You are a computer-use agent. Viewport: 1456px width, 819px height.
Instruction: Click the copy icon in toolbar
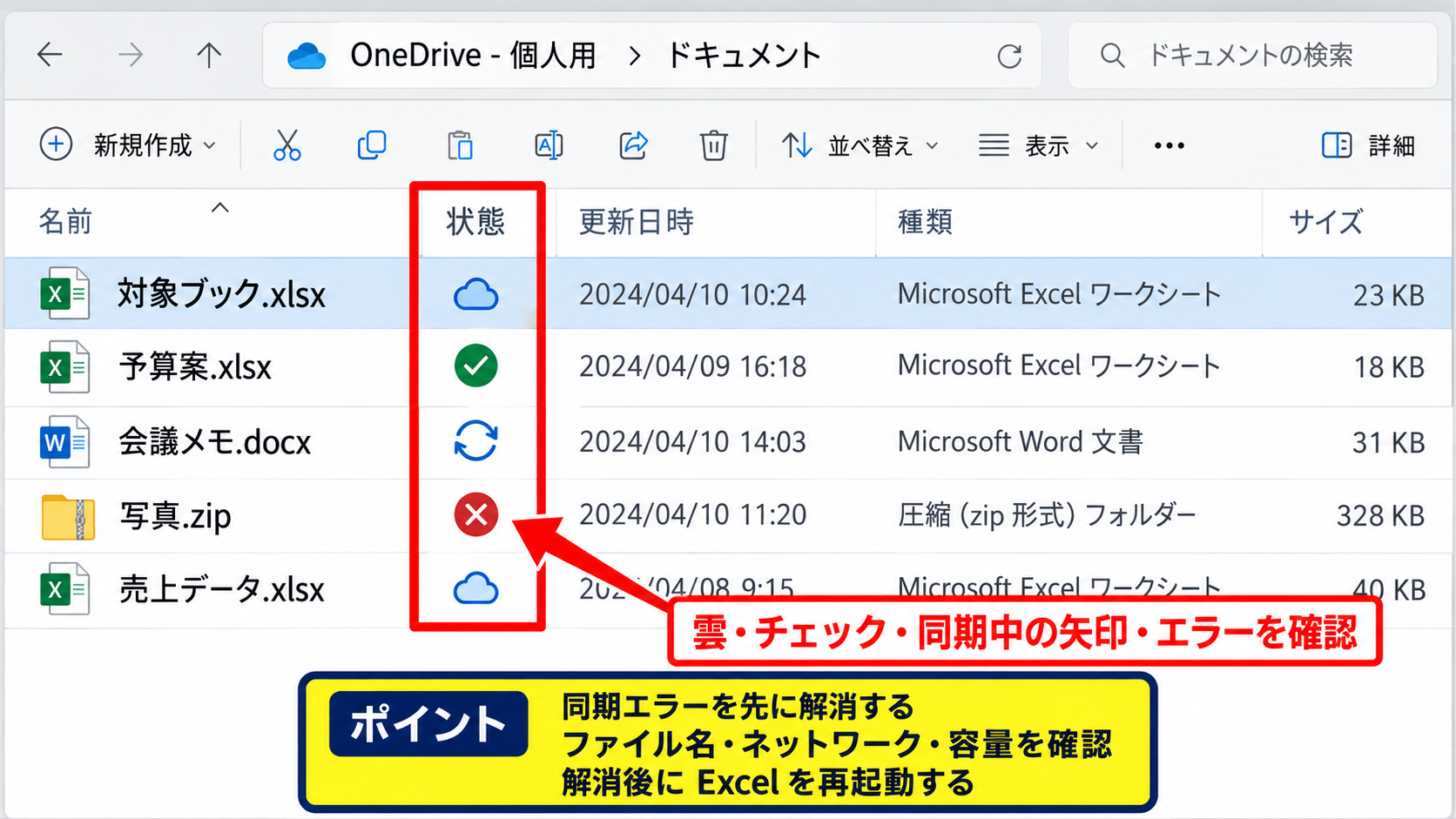click(x=372, y=145)
